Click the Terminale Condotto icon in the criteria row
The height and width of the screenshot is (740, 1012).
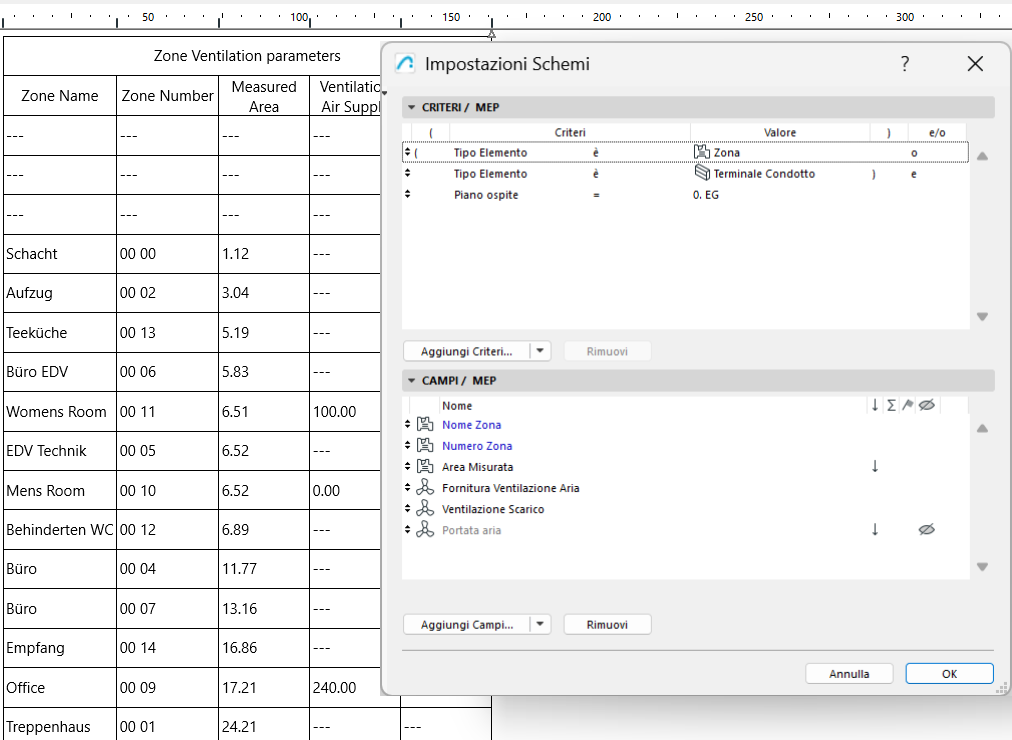700,173
